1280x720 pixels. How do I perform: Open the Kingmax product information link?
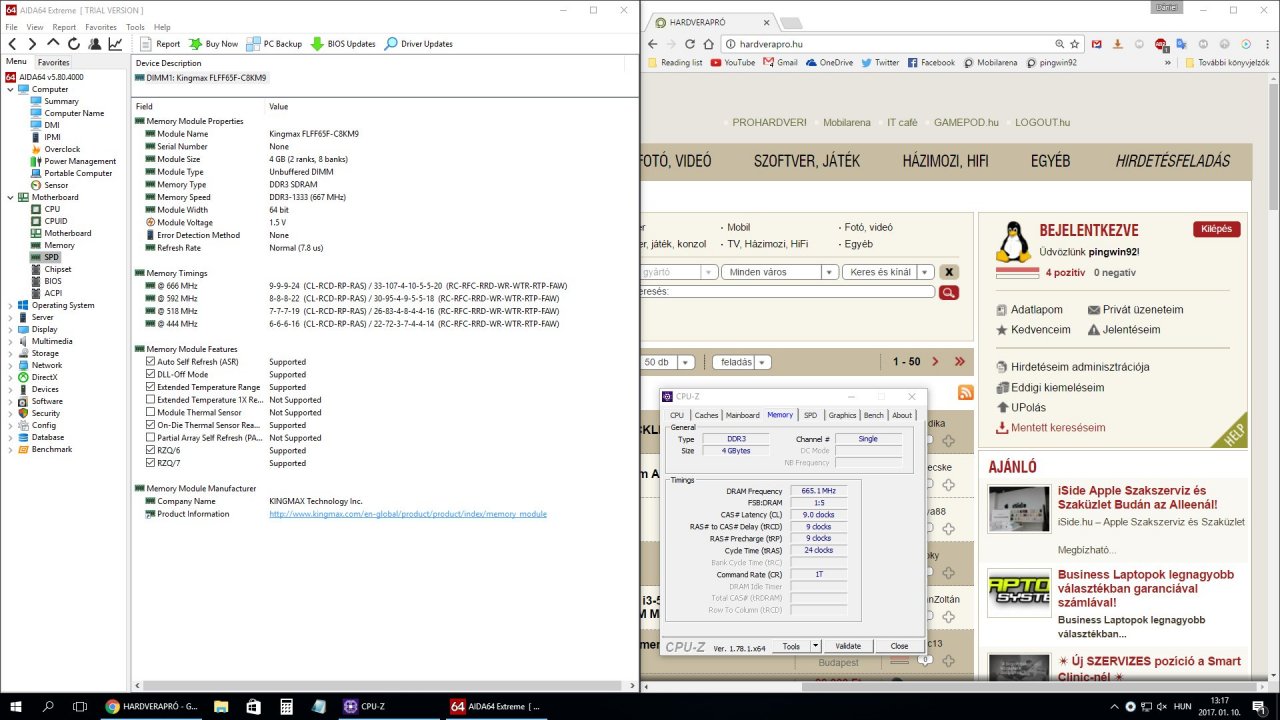[x=408, y=514]
